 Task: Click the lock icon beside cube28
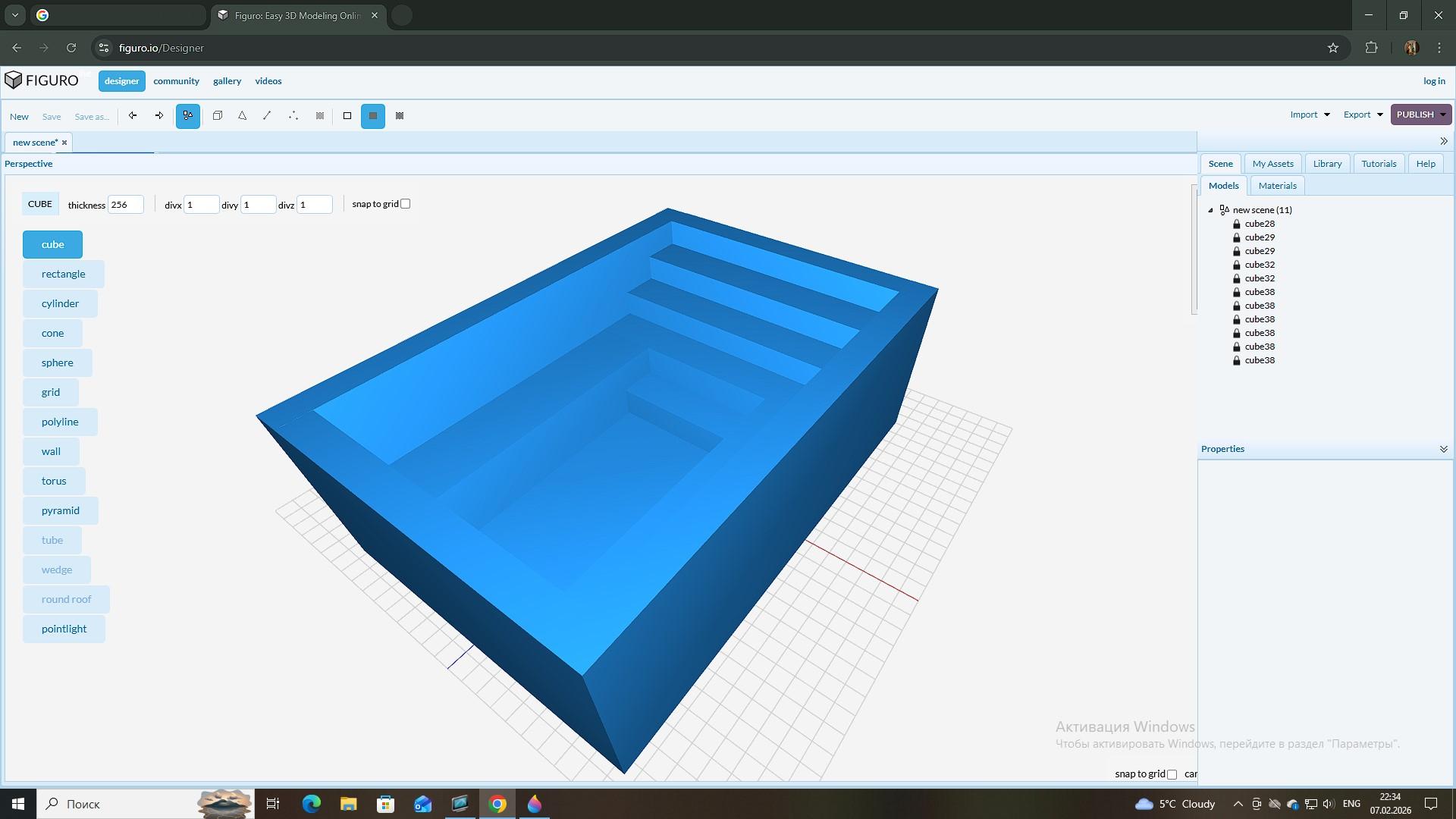pos(1237,224)
